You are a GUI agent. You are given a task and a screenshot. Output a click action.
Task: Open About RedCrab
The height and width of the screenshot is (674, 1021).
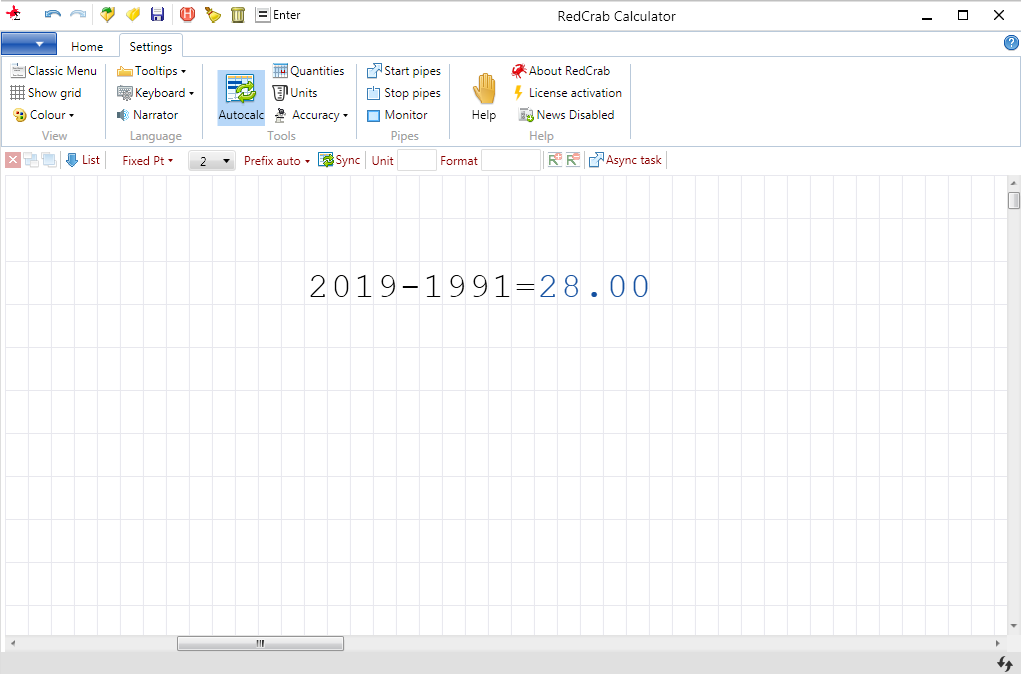(560, 71)
